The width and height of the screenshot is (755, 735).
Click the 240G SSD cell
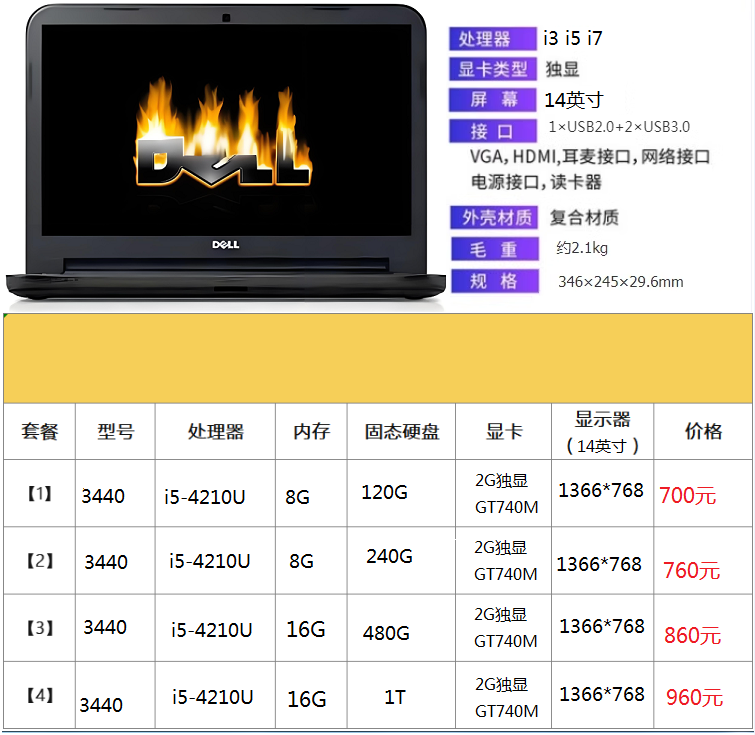(x=390, y=556)
